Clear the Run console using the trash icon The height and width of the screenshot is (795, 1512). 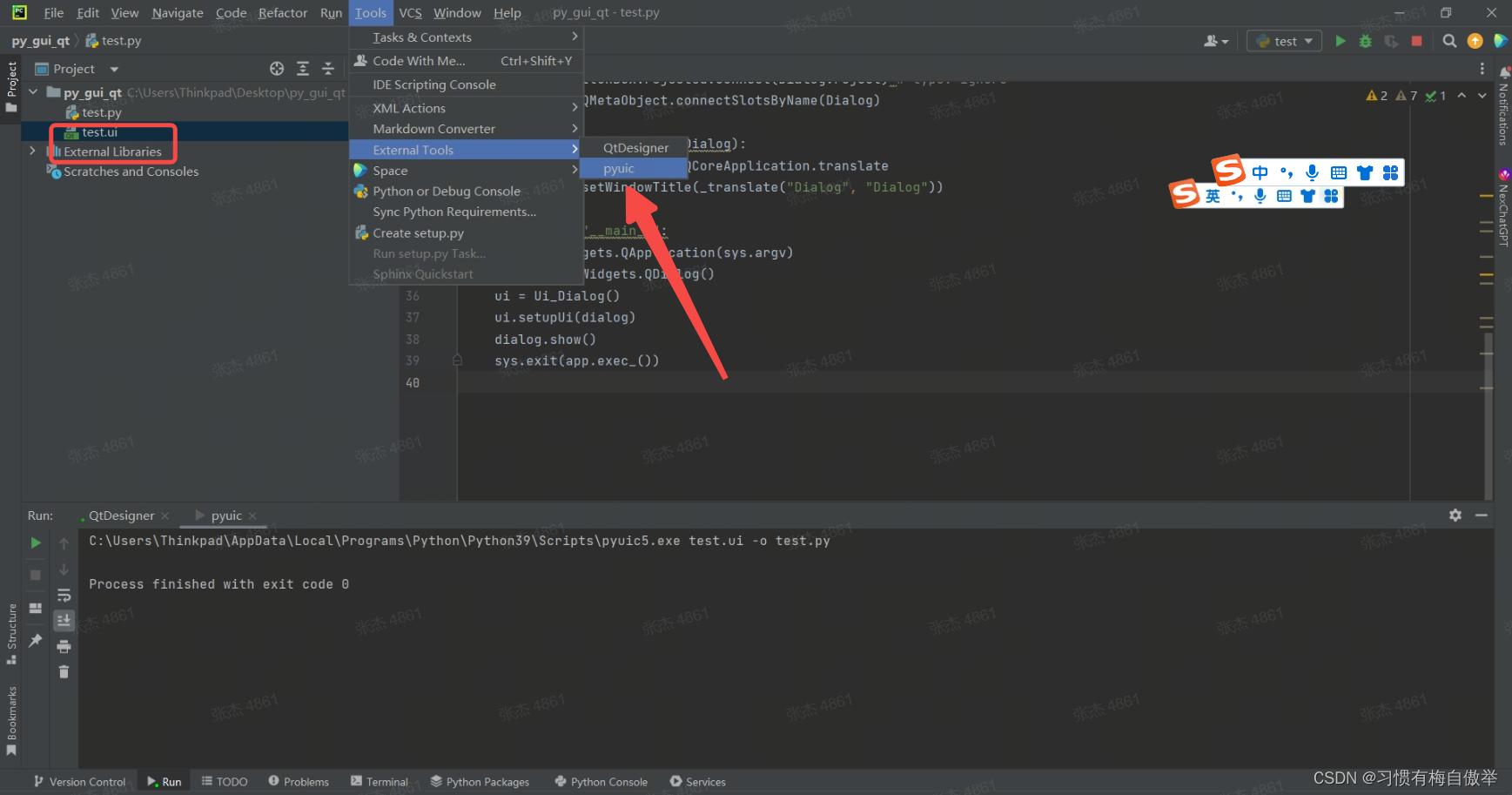[x=64, y=672]
